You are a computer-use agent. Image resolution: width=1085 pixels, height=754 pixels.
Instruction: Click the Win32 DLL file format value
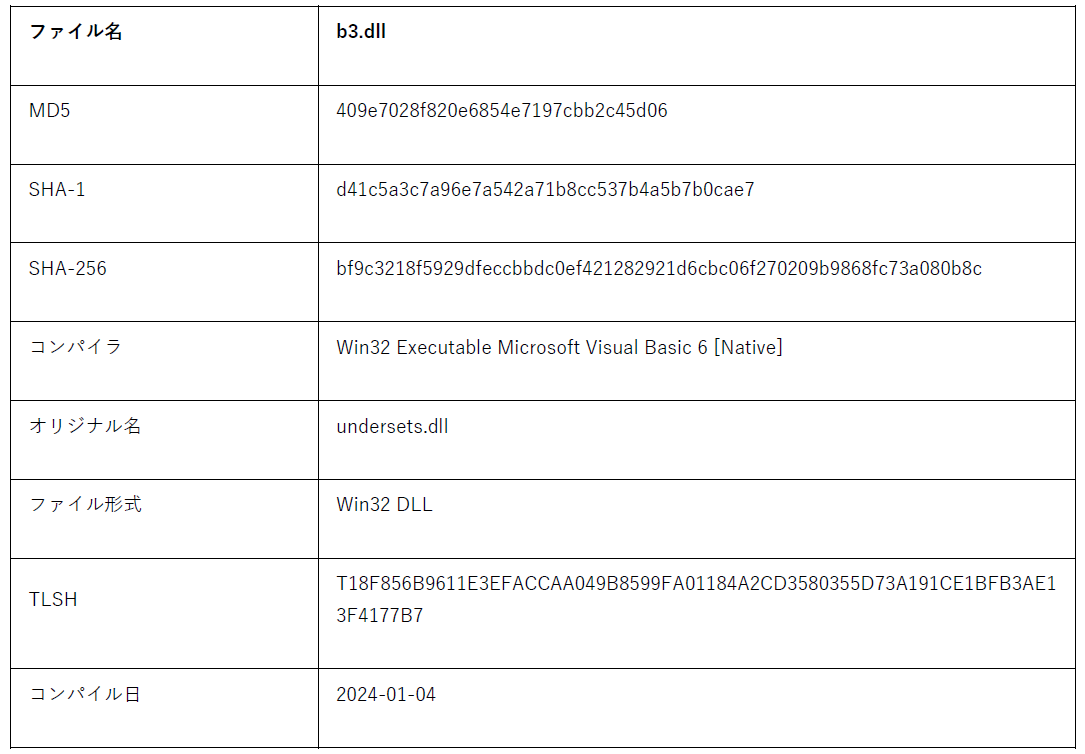[384, 504]
